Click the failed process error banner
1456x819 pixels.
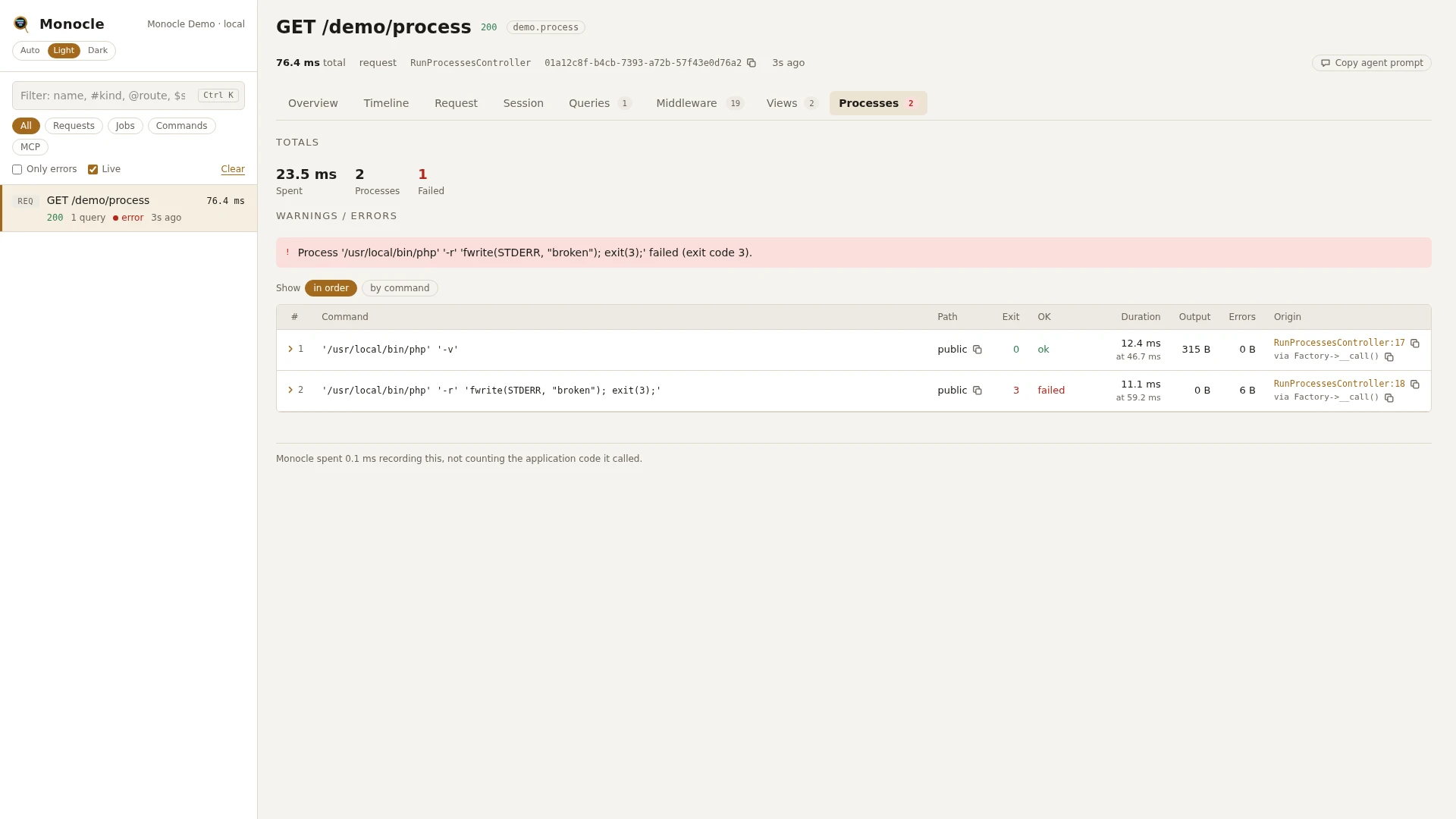tap(854, 253)
